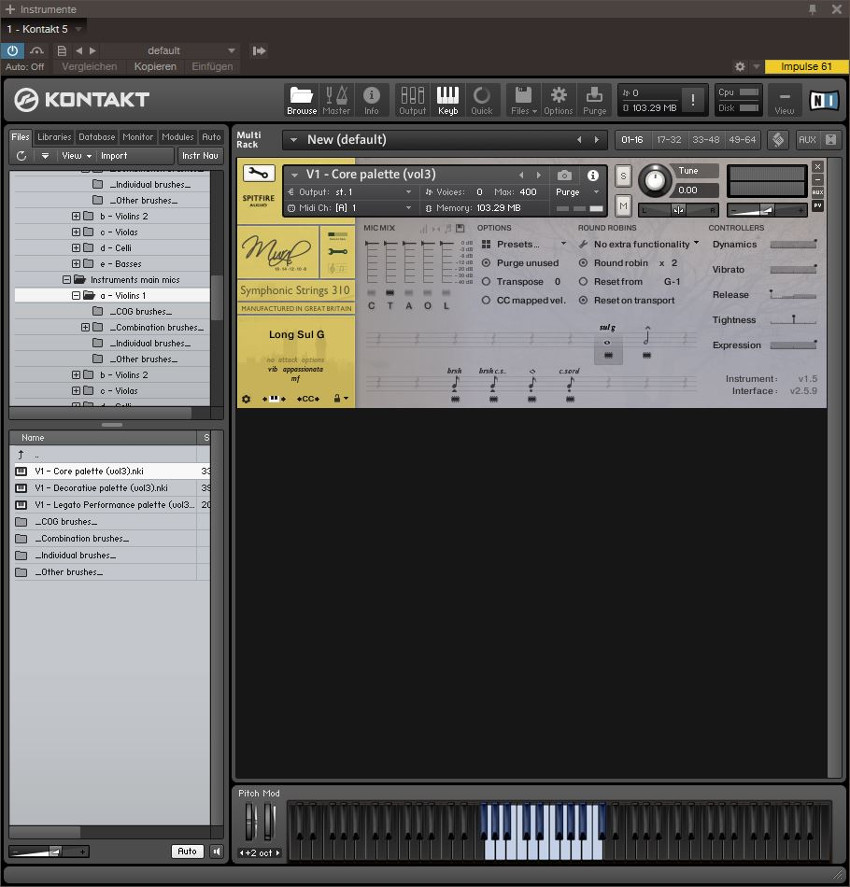Open Kontakt Options dialog
This screenshot has height=887, width=850.
558,101
